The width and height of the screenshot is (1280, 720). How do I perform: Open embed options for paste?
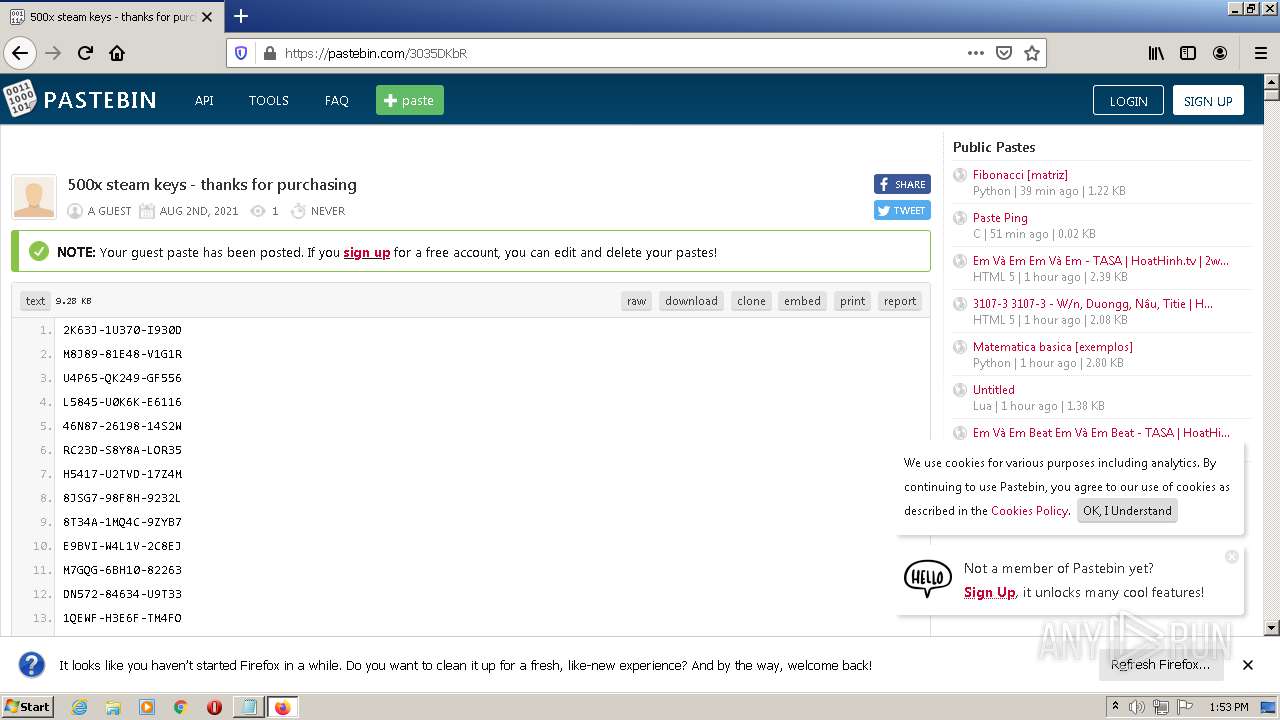click(x=802, y=301)
